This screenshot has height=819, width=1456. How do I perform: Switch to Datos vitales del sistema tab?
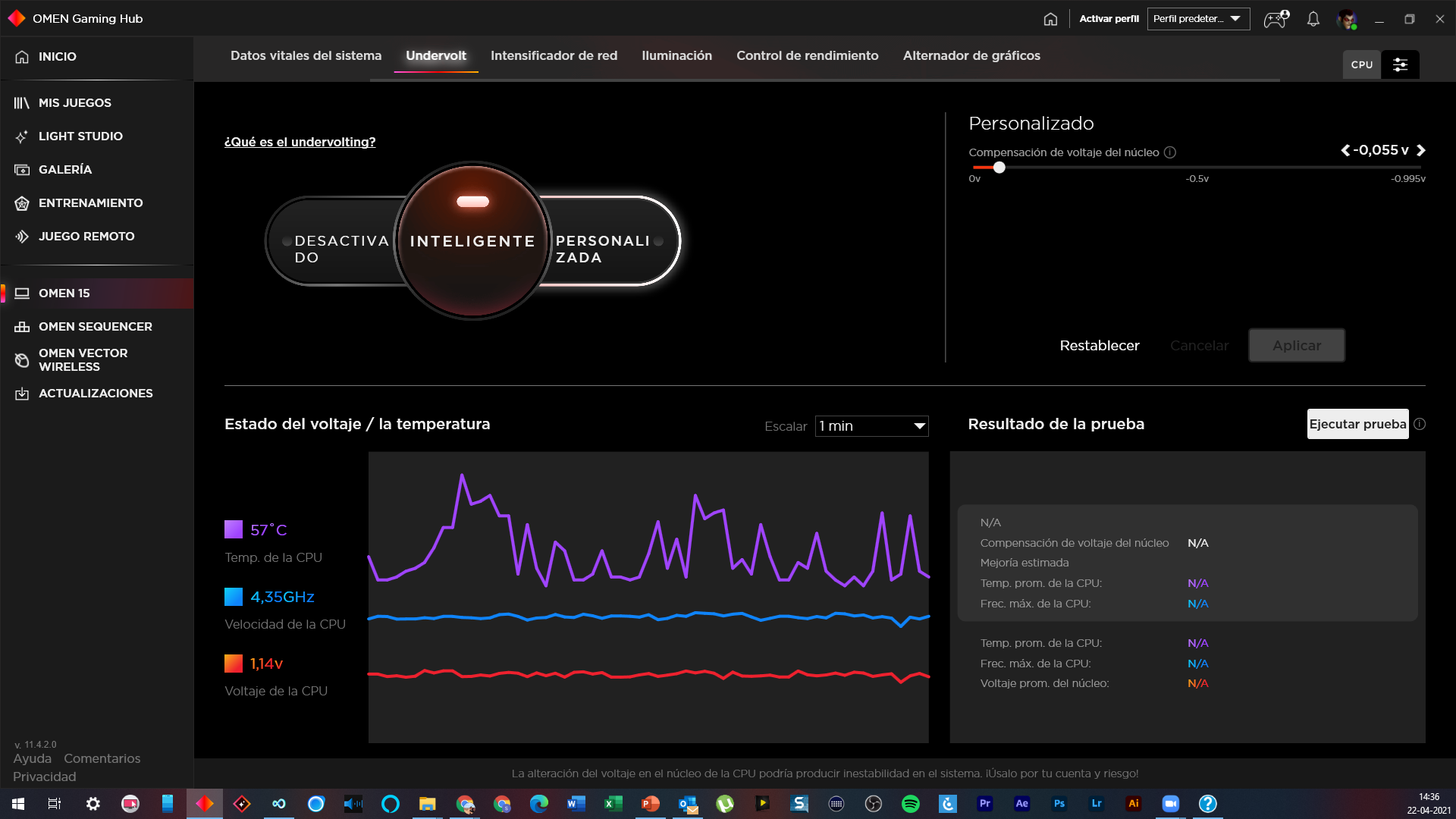(306, 56)
